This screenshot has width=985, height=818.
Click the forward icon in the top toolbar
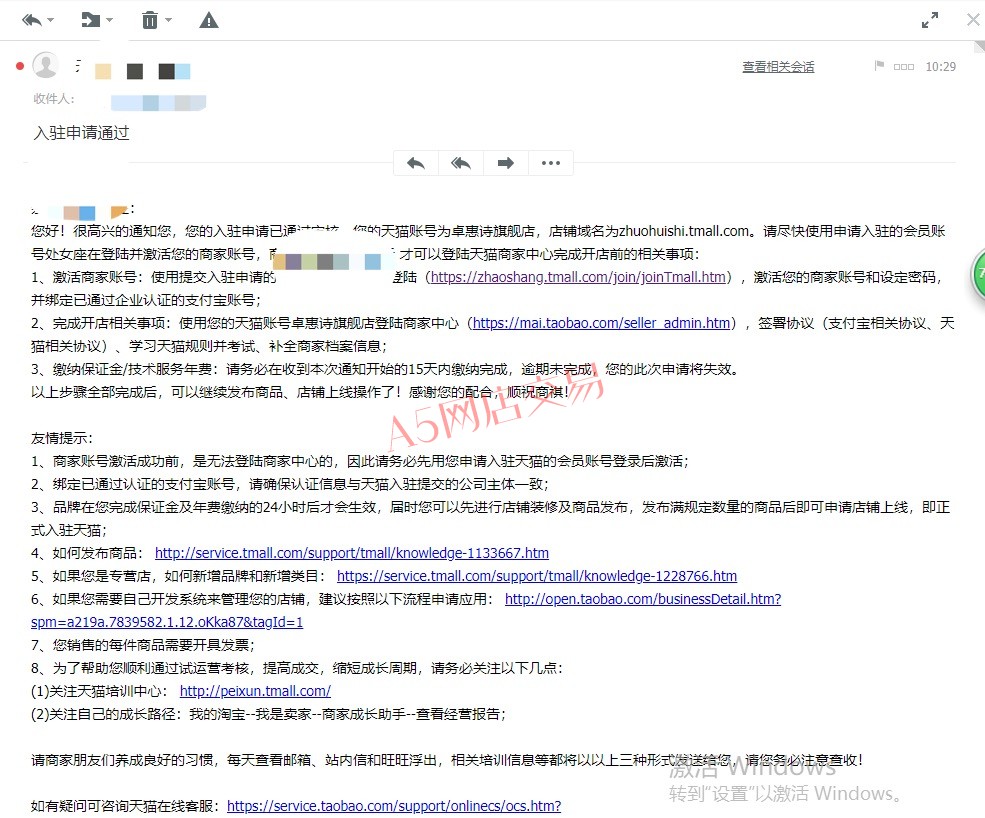pos(91,21)
